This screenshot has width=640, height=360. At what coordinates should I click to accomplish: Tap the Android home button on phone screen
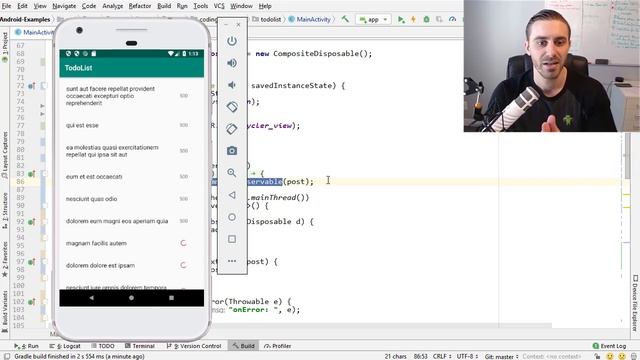pyautogui.click(x=131, y=298)
